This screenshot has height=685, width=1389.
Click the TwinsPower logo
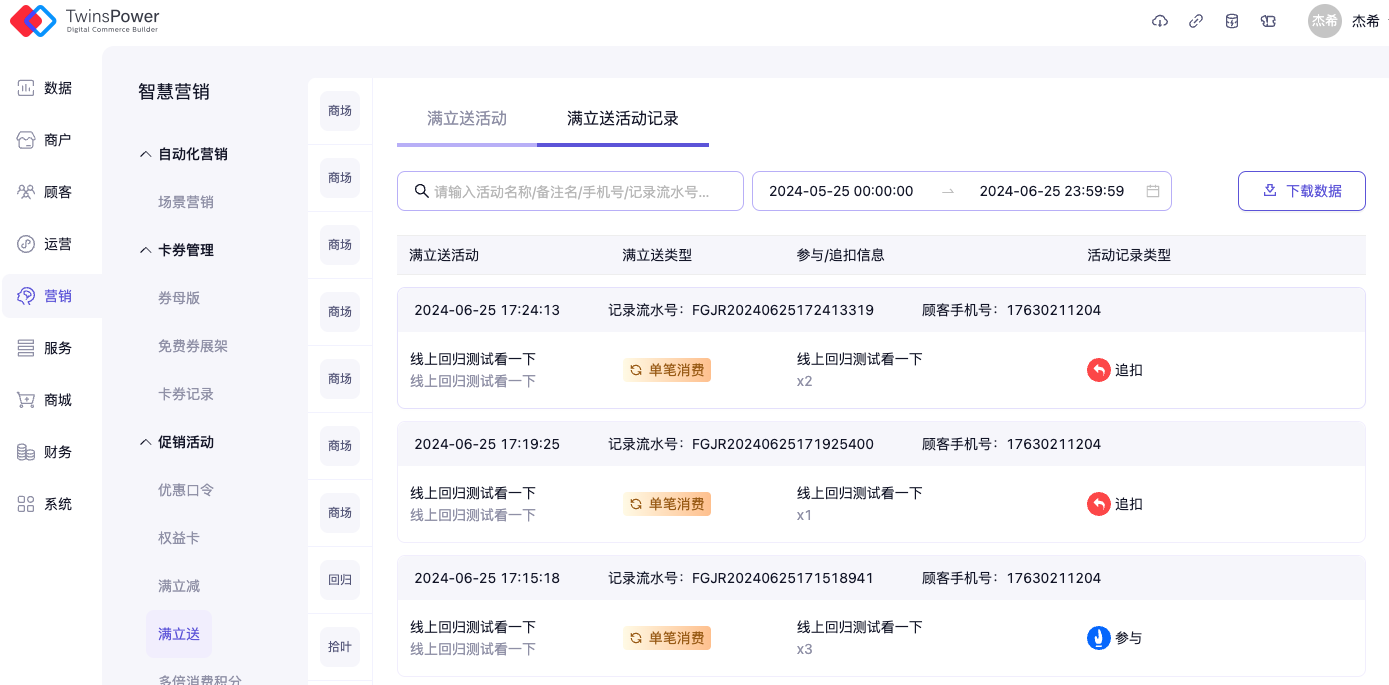(85, 21)
